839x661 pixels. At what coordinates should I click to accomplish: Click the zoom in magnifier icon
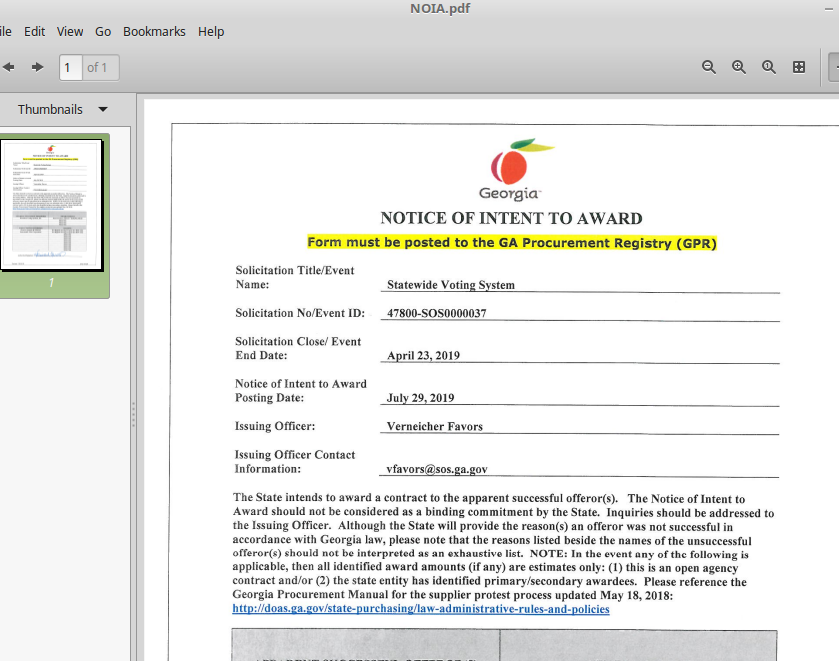[739, 67]
